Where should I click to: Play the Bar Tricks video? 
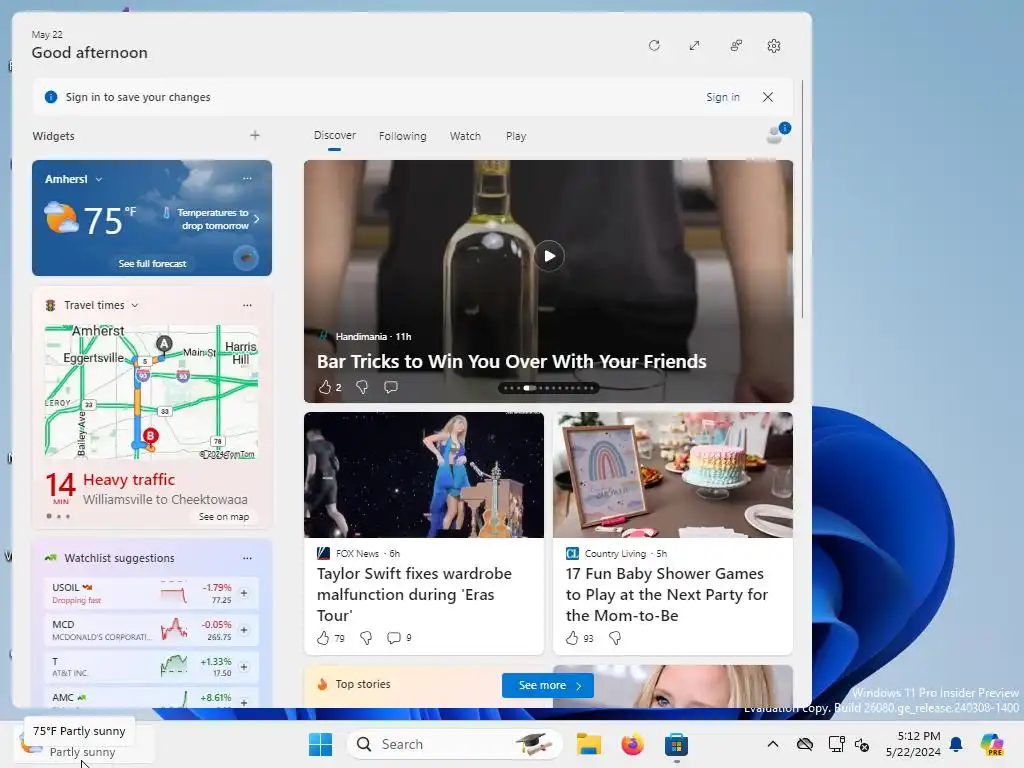[x=549, y=256]
